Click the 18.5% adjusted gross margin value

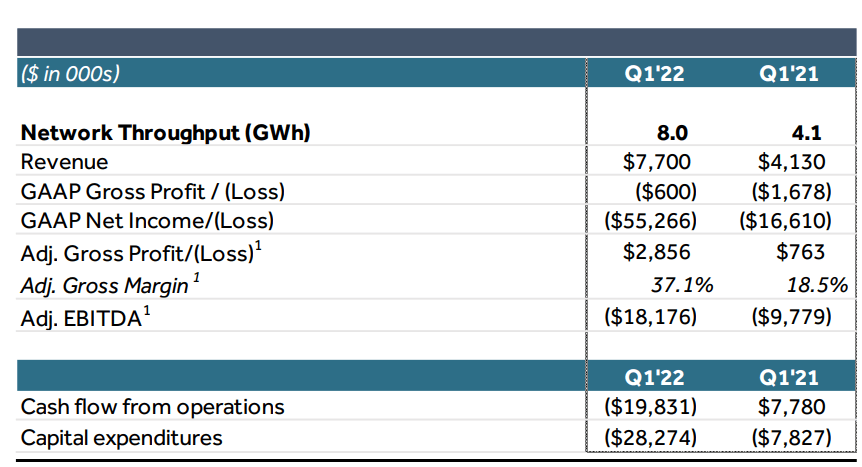coord(817,285)
